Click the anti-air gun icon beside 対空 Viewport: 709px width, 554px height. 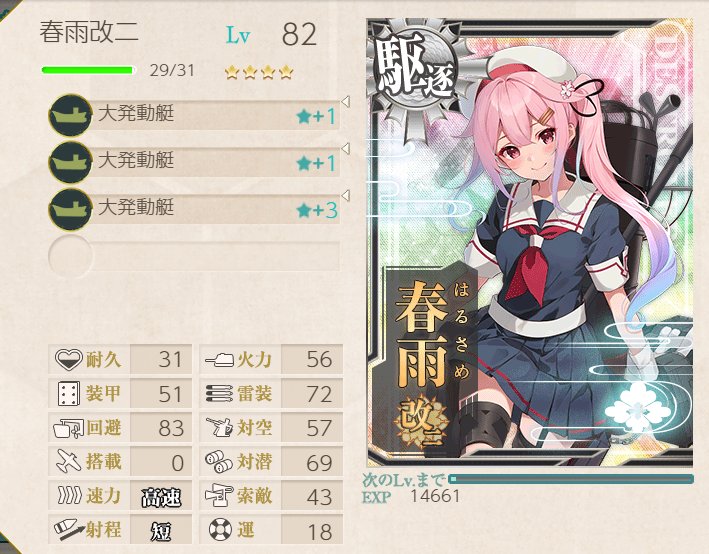(x=219, y=427)
